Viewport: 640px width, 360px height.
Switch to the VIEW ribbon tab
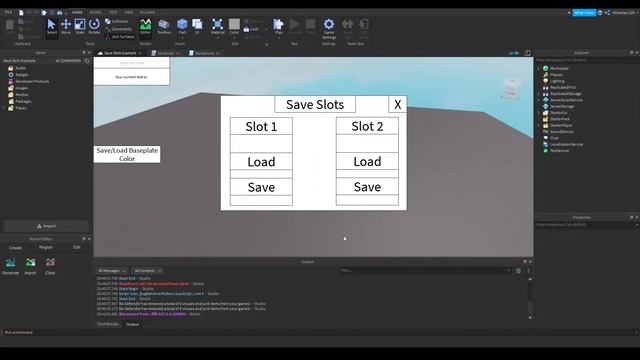tap(129, 12)
